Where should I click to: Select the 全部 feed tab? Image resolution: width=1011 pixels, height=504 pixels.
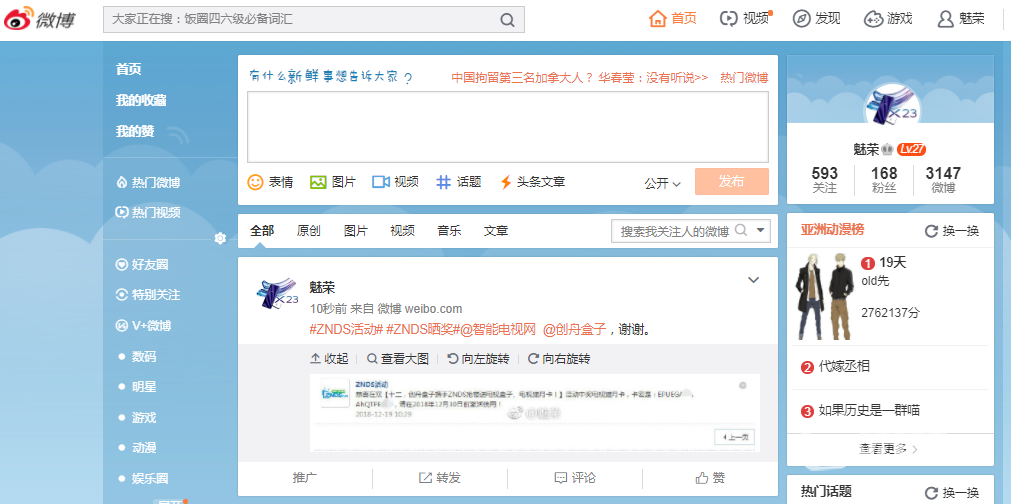(x=262, y=231)
